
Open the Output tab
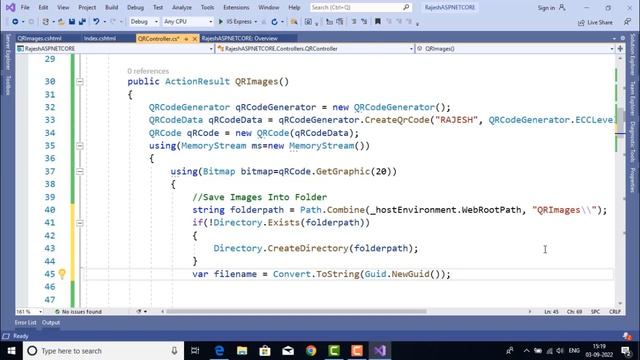tap(51, 322)
